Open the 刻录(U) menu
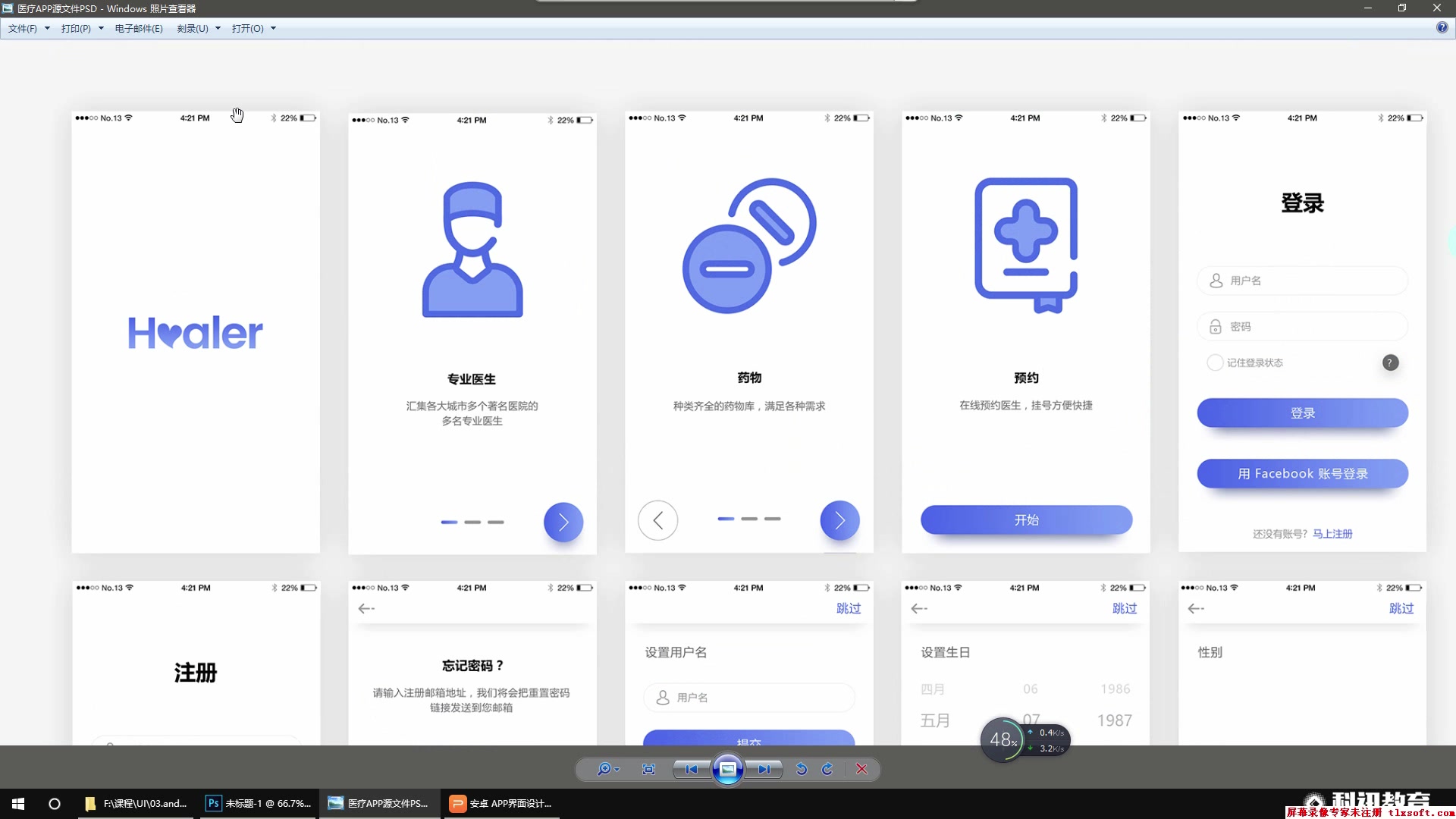 193,28
